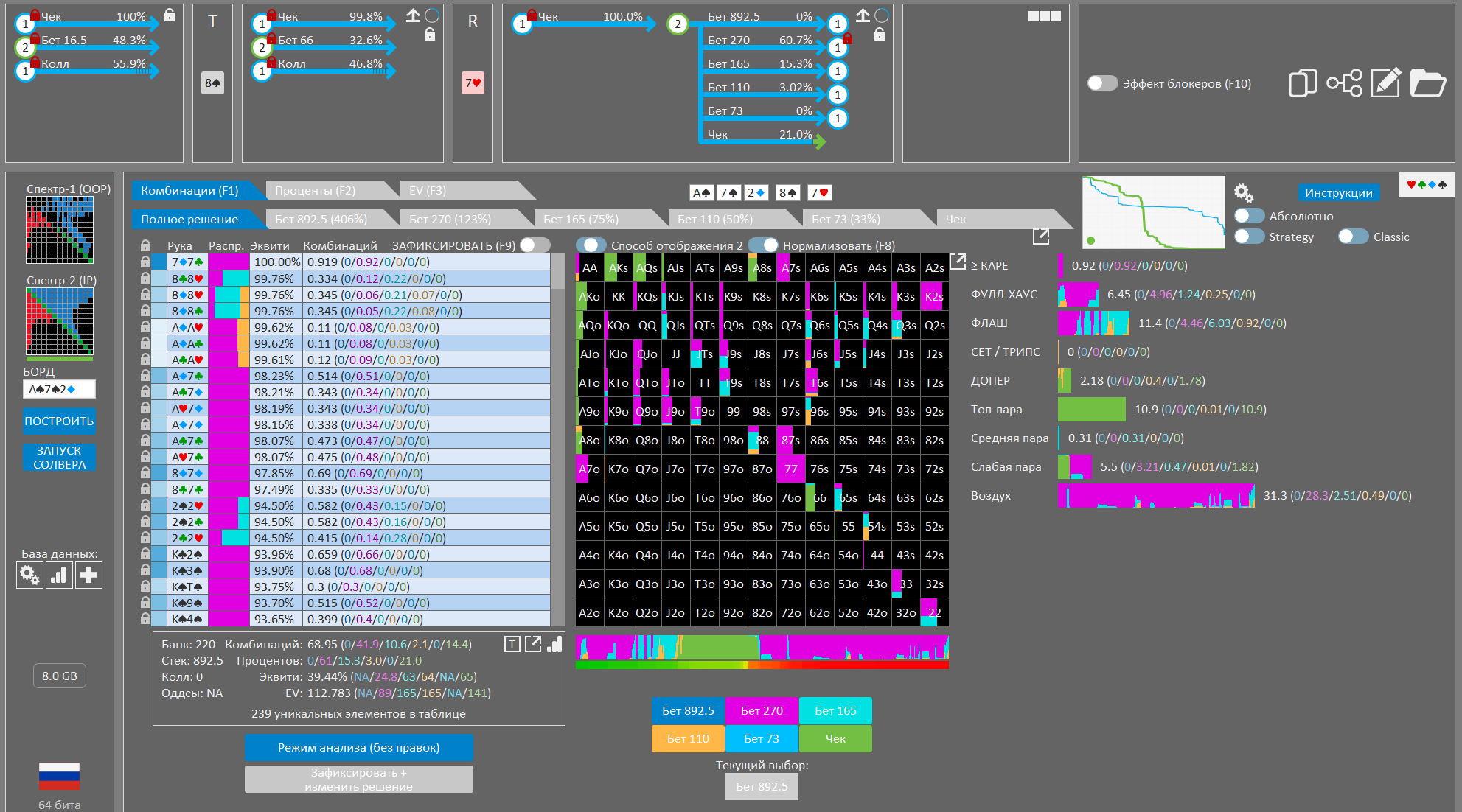Click the 8.0 GB memory button

tap(60, 676)
